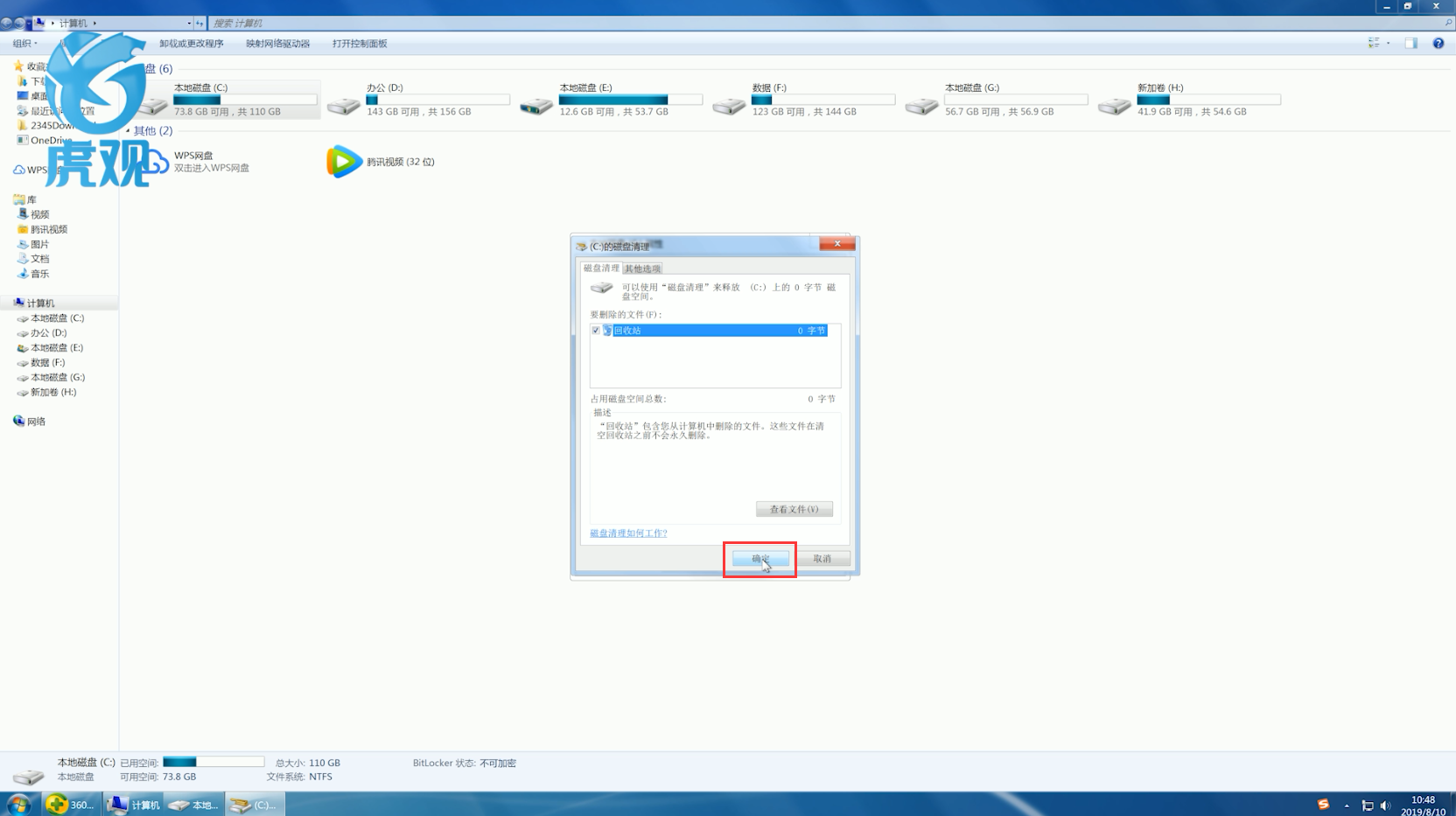Open OneDrive in the sidebar
The image size is (1456, 816).
(x=44, y=140)
